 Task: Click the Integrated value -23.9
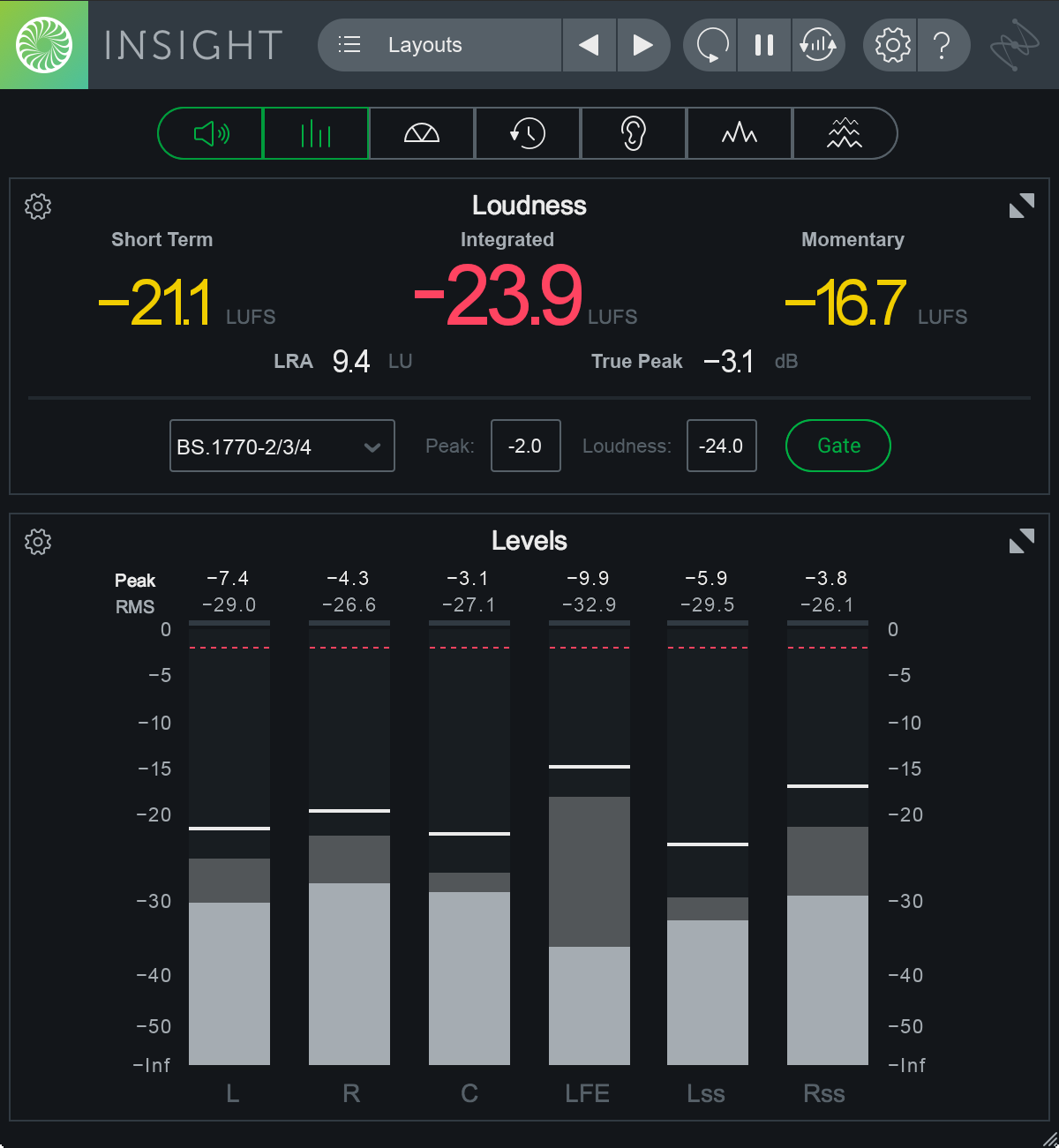[x=499, y=296]
